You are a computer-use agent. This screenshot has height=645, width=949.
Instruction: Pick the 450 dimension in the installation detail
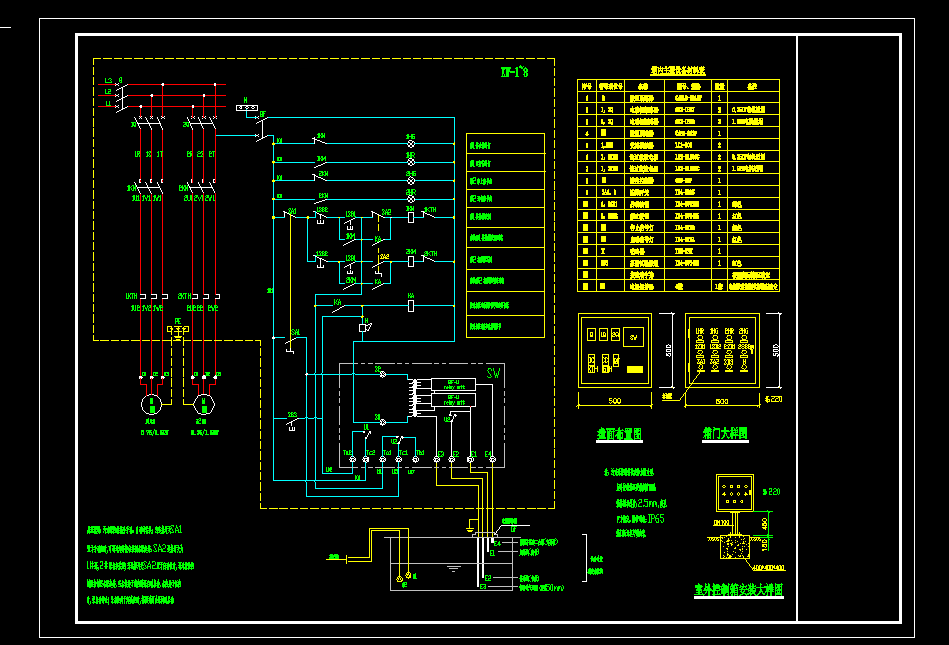coord(764,523)
